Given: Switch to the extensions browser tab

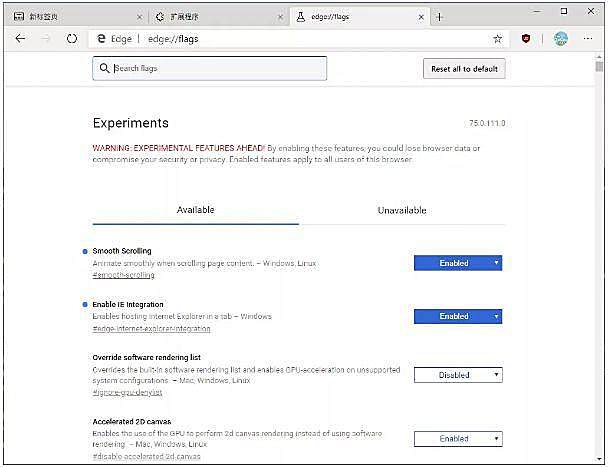Looking at the screenshot, I should (218, 17).
